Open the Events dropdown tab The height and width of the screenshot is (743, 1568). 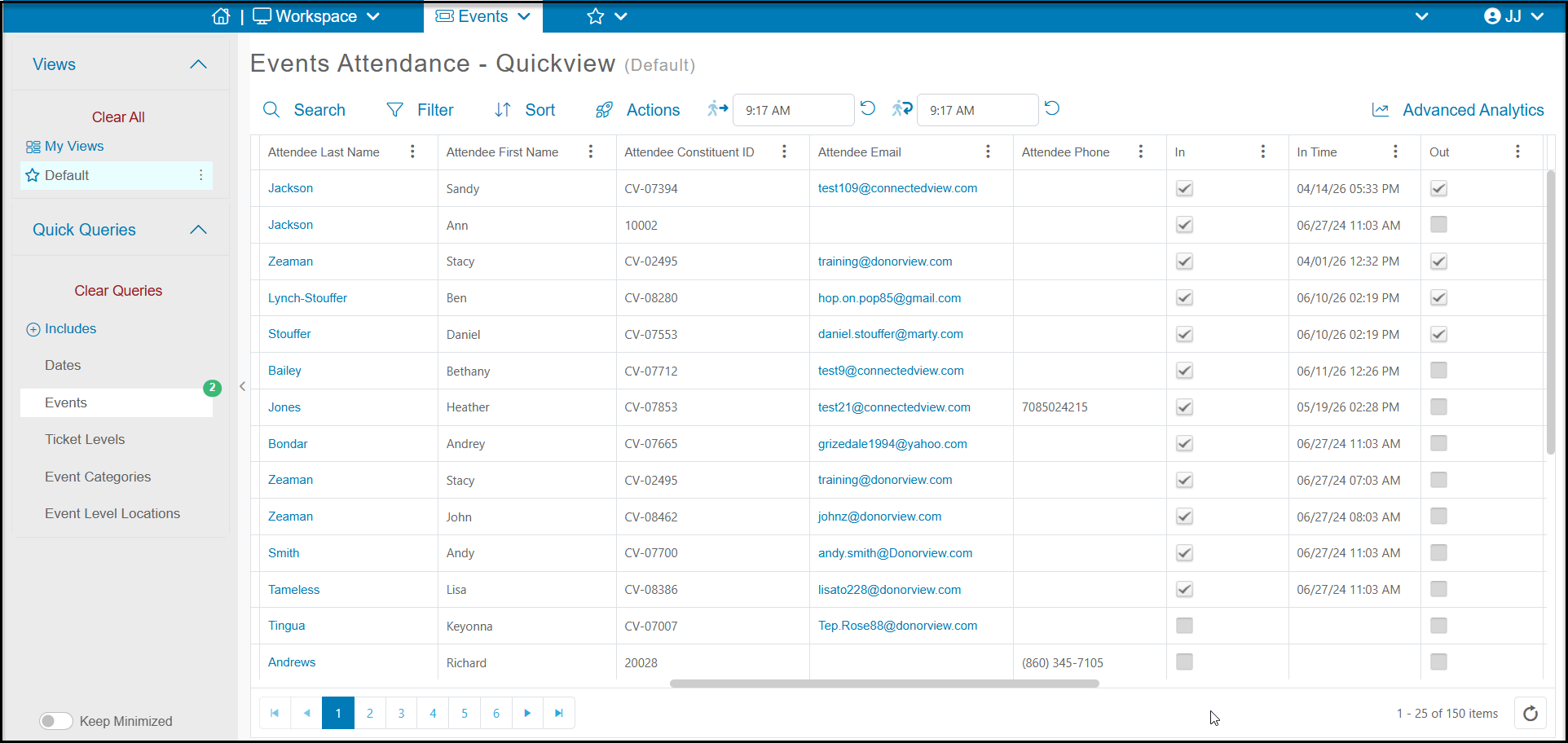click(x=483, y=16)
